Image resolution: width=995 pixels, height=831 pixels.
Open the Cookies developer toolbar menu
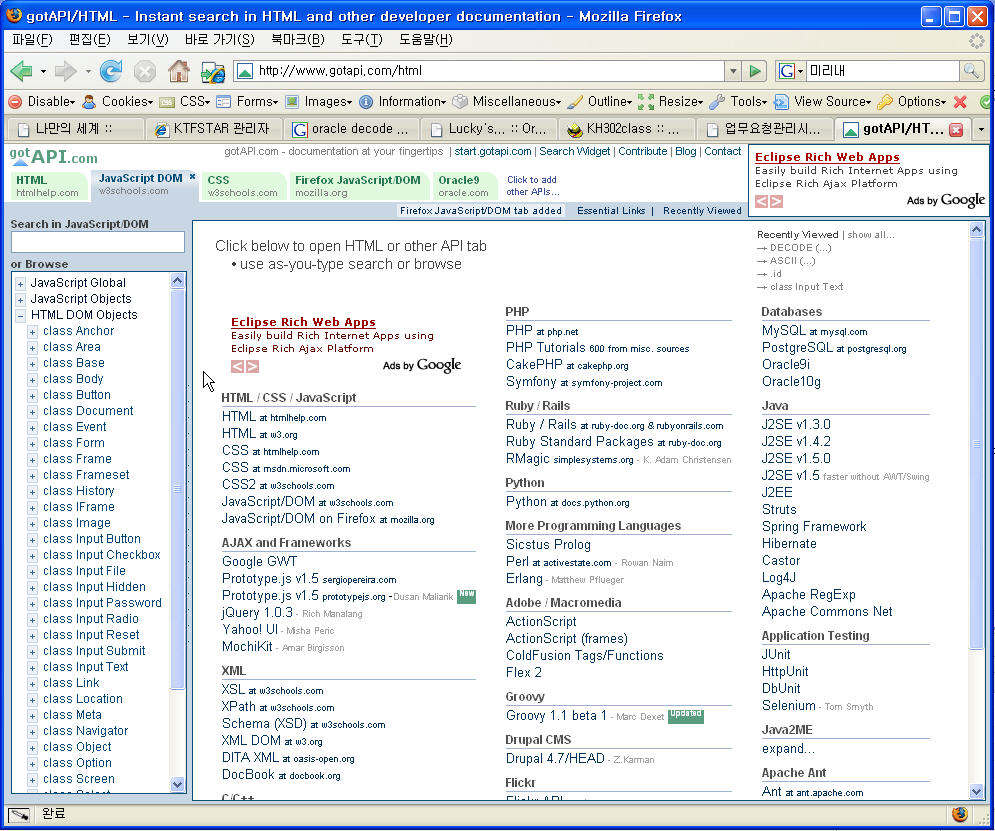coord(117,101)
